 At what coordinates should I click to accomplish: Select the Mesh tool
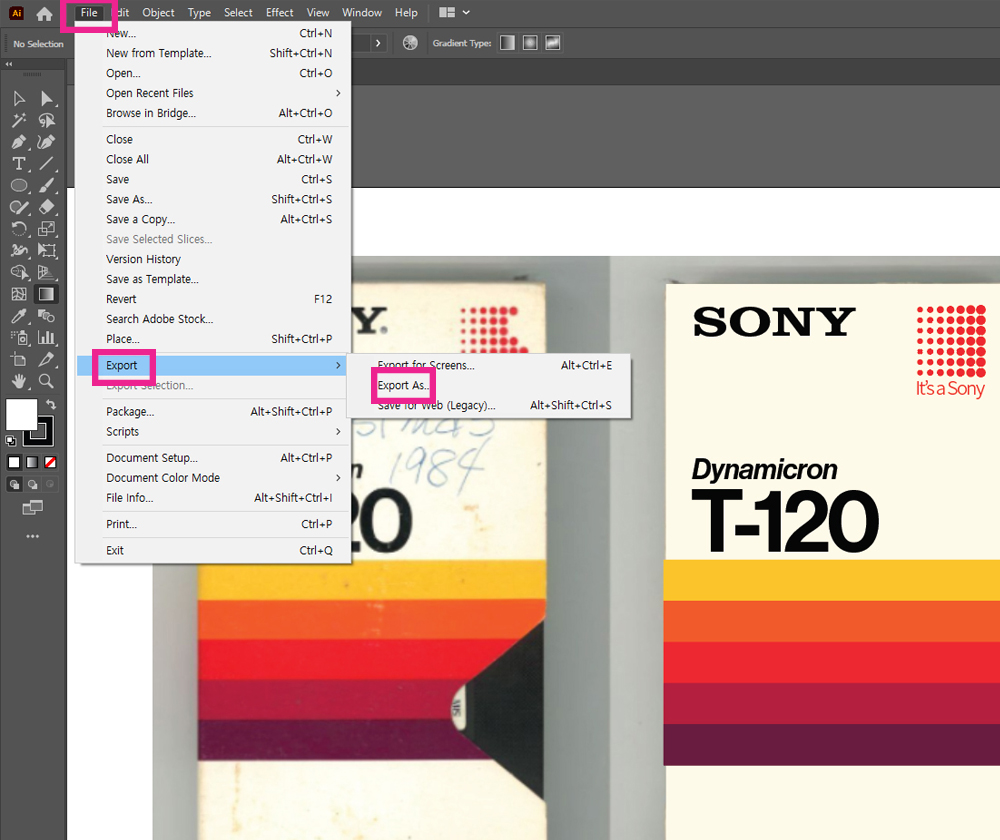19,294
